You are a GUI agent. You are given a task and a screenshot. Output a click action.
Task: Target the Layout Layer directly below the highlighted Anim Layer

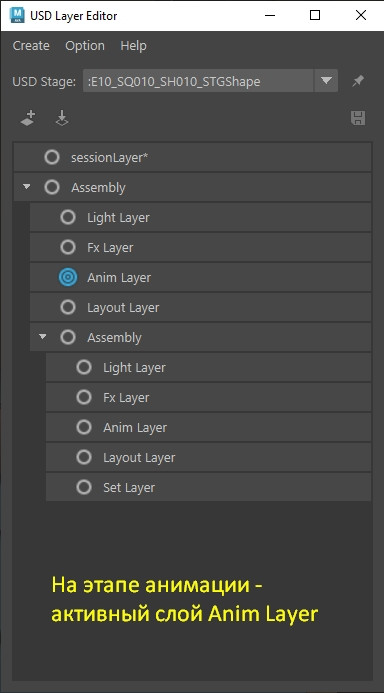pyautogui.click(x=68, y=307)
